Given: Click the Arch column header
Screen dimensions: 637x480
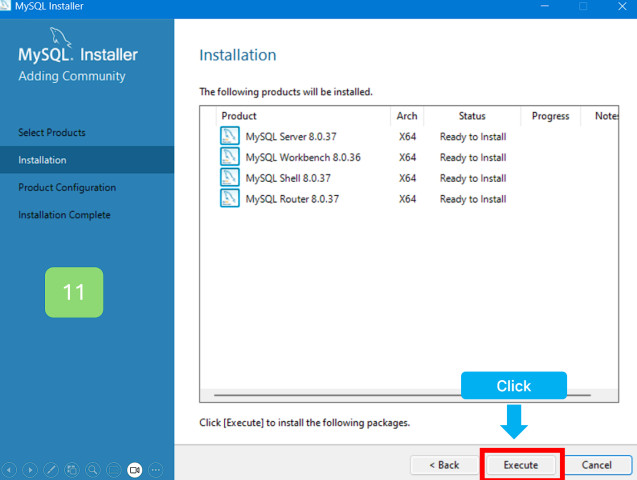Looking at the screenshot, I should (407, 116).
